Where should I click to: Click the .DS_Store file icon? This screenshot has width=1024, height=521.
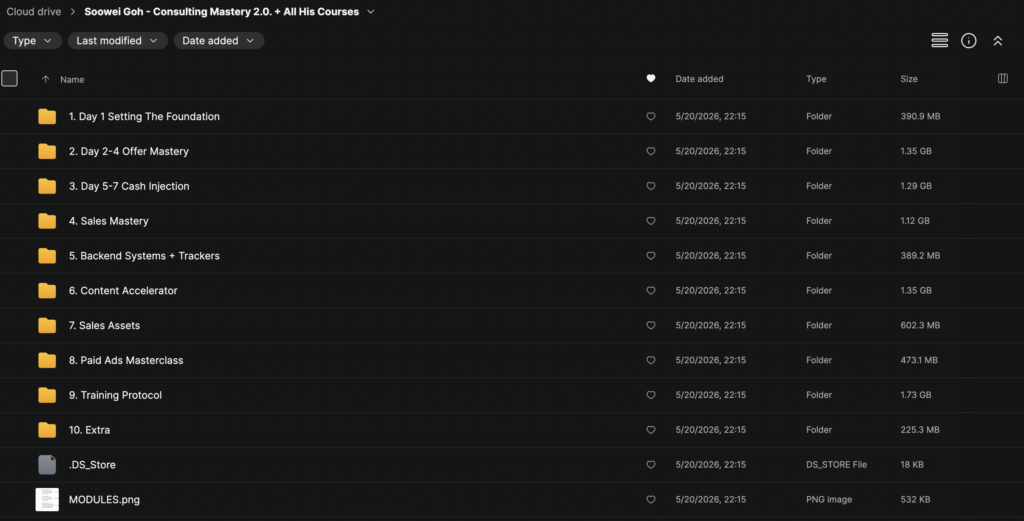click(x=47, y=465)
